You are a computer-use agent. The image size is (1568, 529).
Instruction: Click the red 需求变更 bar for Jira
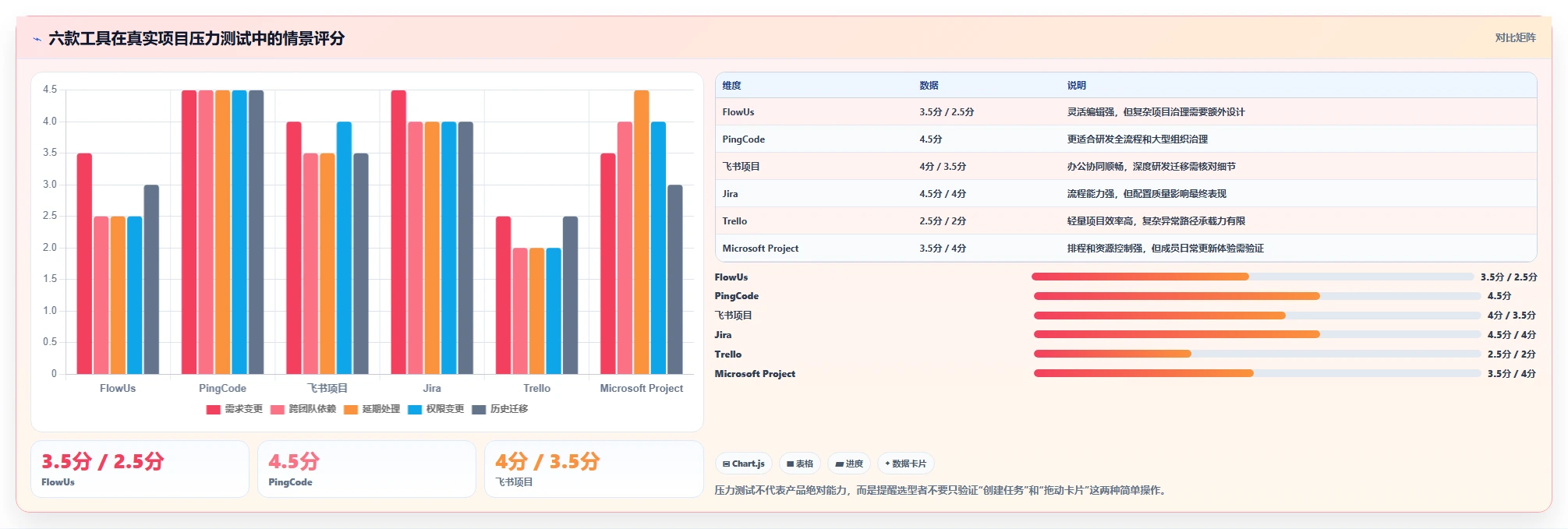click(x=398, y=232)
